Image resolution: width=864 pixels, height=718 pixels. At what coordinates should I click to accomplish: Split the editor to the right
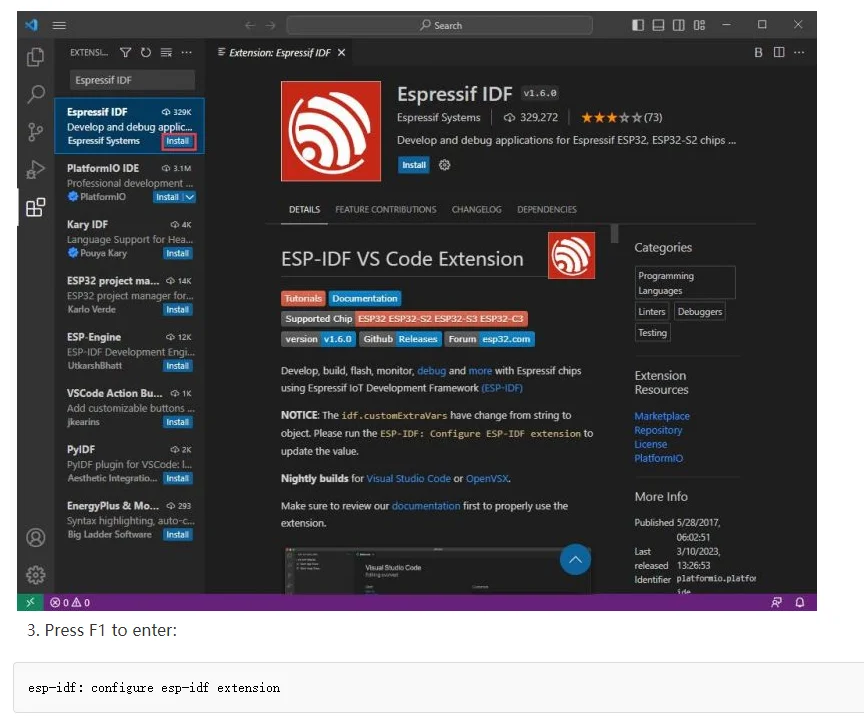coord(779,52)
